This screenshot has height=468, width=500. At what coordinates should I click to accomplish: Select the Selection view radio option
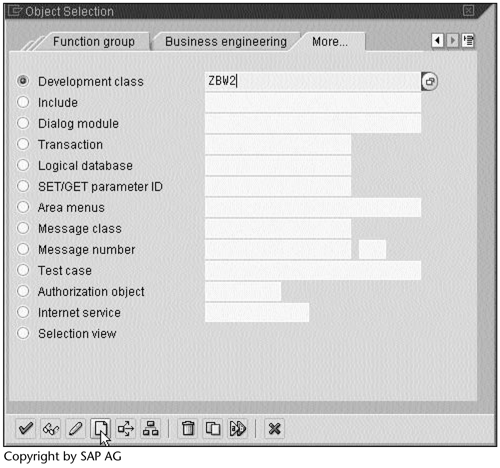point(23,333)
